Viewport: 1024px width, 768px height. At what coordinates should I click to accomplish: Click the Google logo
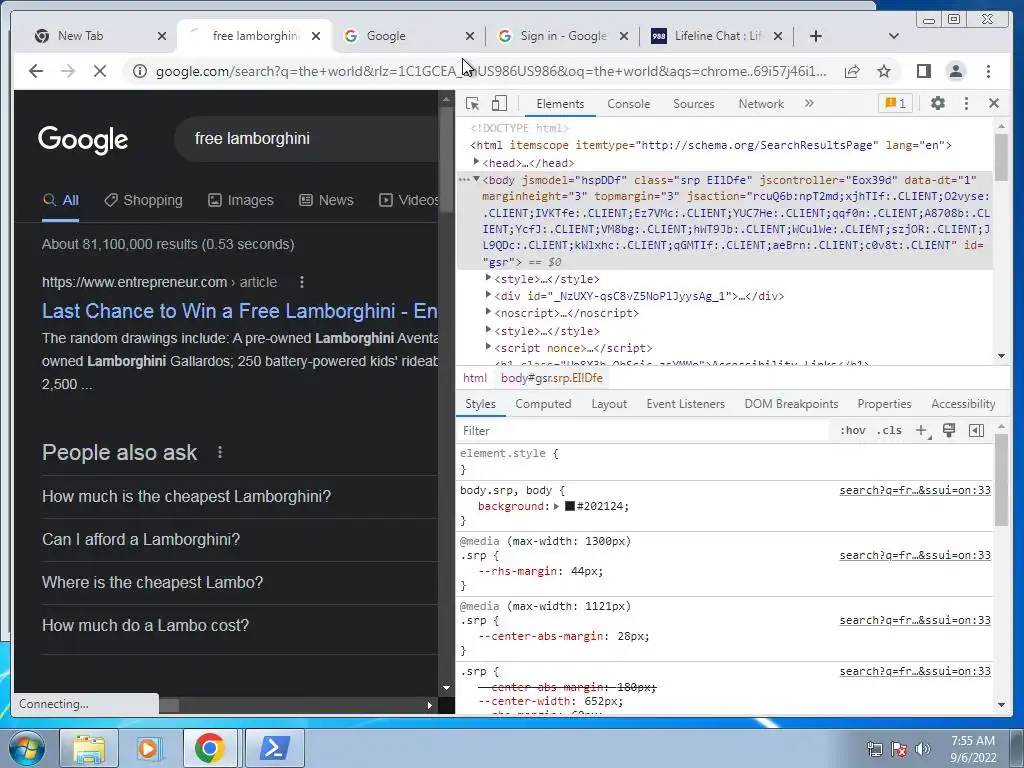coord(83,139)
